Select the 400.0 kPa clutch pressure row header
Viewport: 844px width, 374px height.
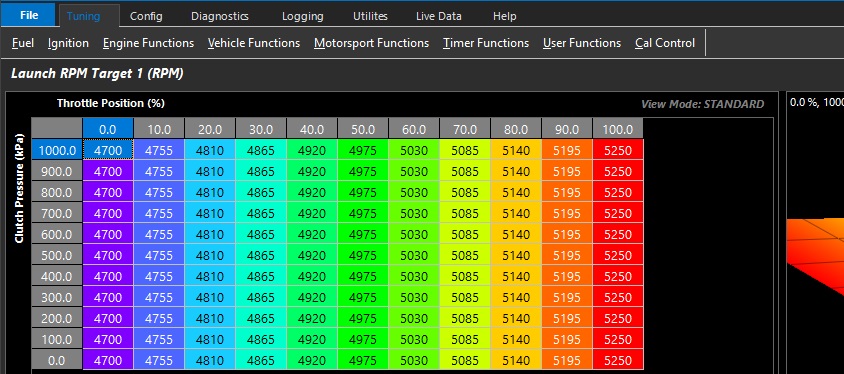(57, 276)
